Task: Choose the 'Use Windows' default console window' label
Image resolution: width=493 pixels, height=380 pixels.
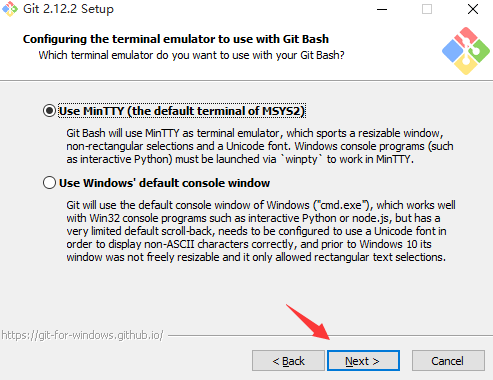Action: click(164, 183)
